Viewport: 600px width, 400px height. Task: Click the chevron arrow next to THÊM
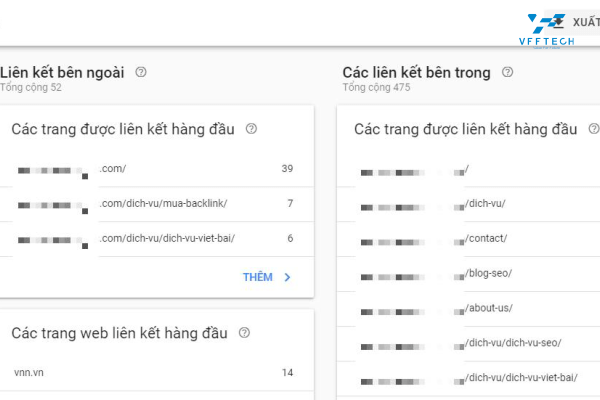(x=288, y=277)
